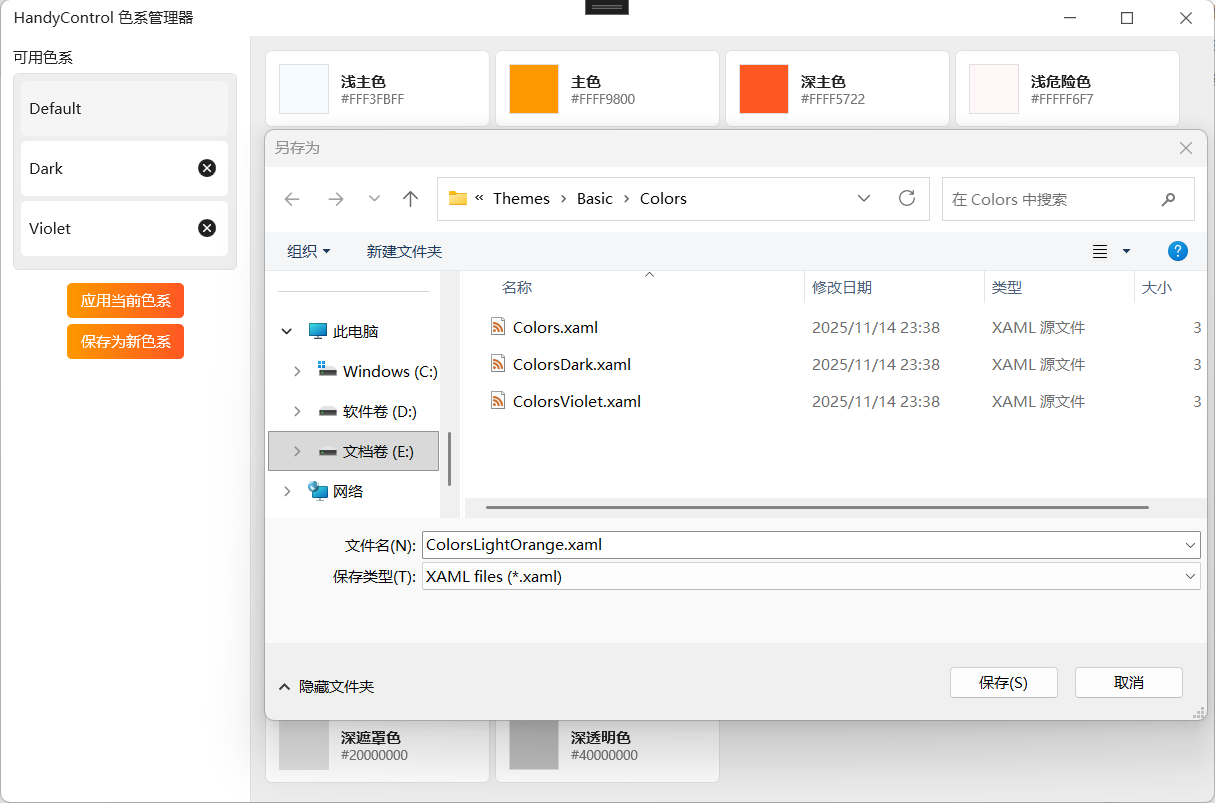
Task: Click the 浅危险色 color swatch
Action: click(994, 89)
